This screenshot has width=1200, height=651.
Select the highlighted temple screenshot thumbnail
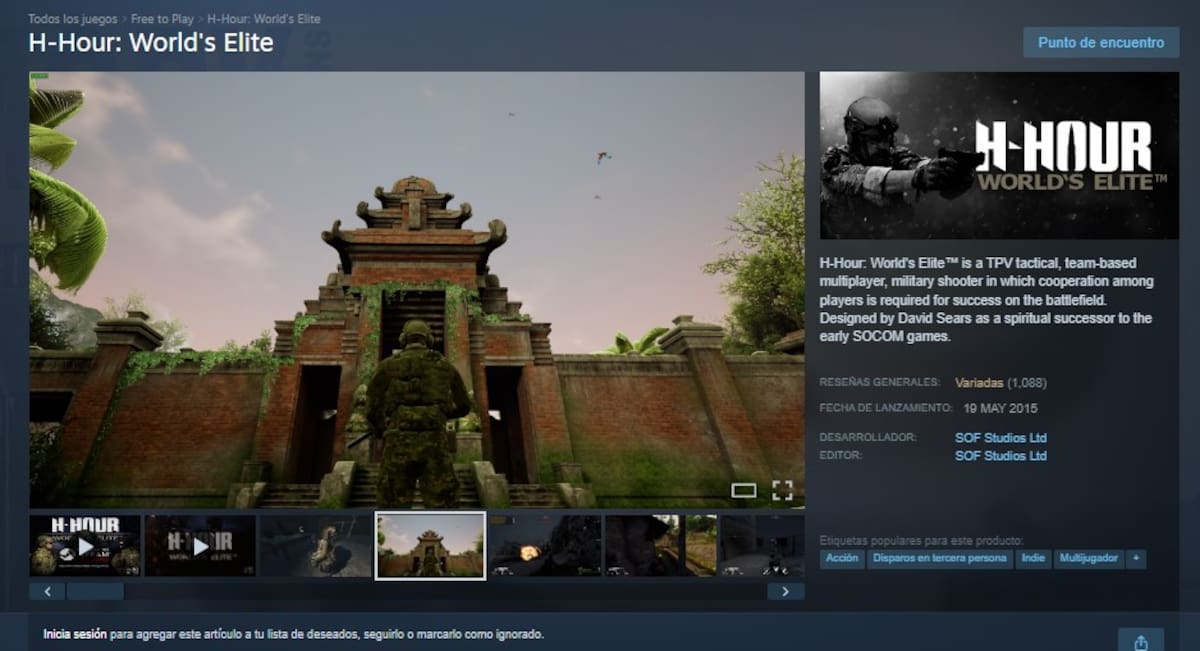[431, 546]
